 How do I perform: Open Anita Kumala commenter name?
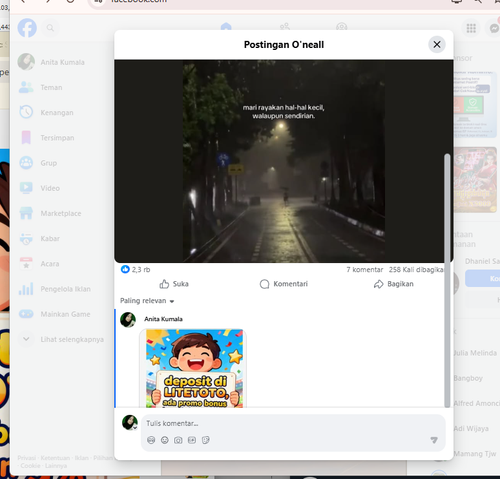[163, 319]
